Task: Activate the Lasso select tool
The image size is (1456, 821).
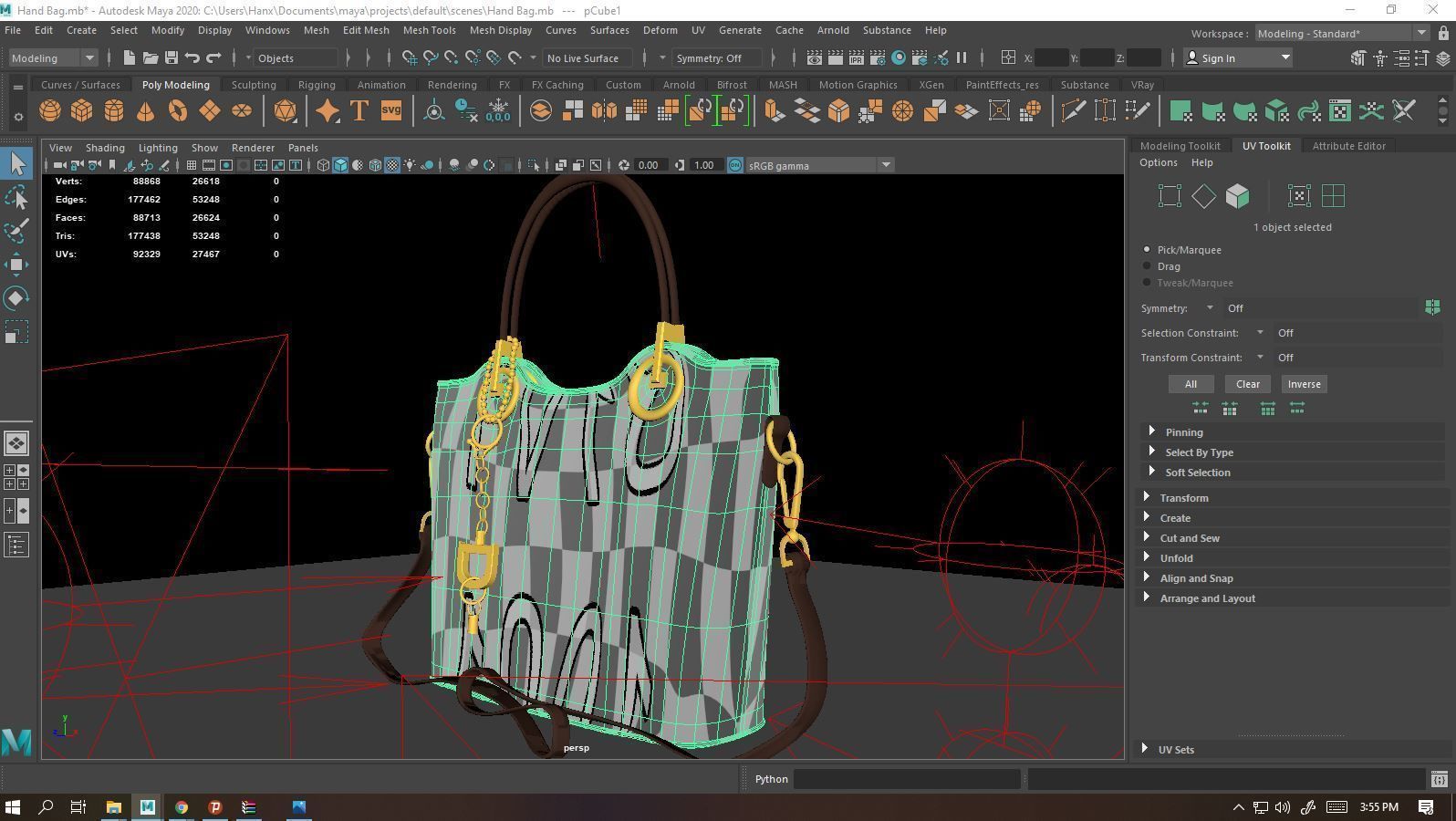Action: point(16,198)
